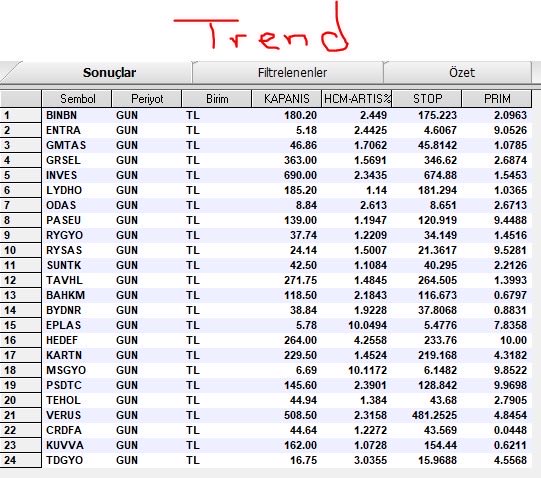
Task: Click VERUS closing price 508.50
Action: [x=300, y=416]
